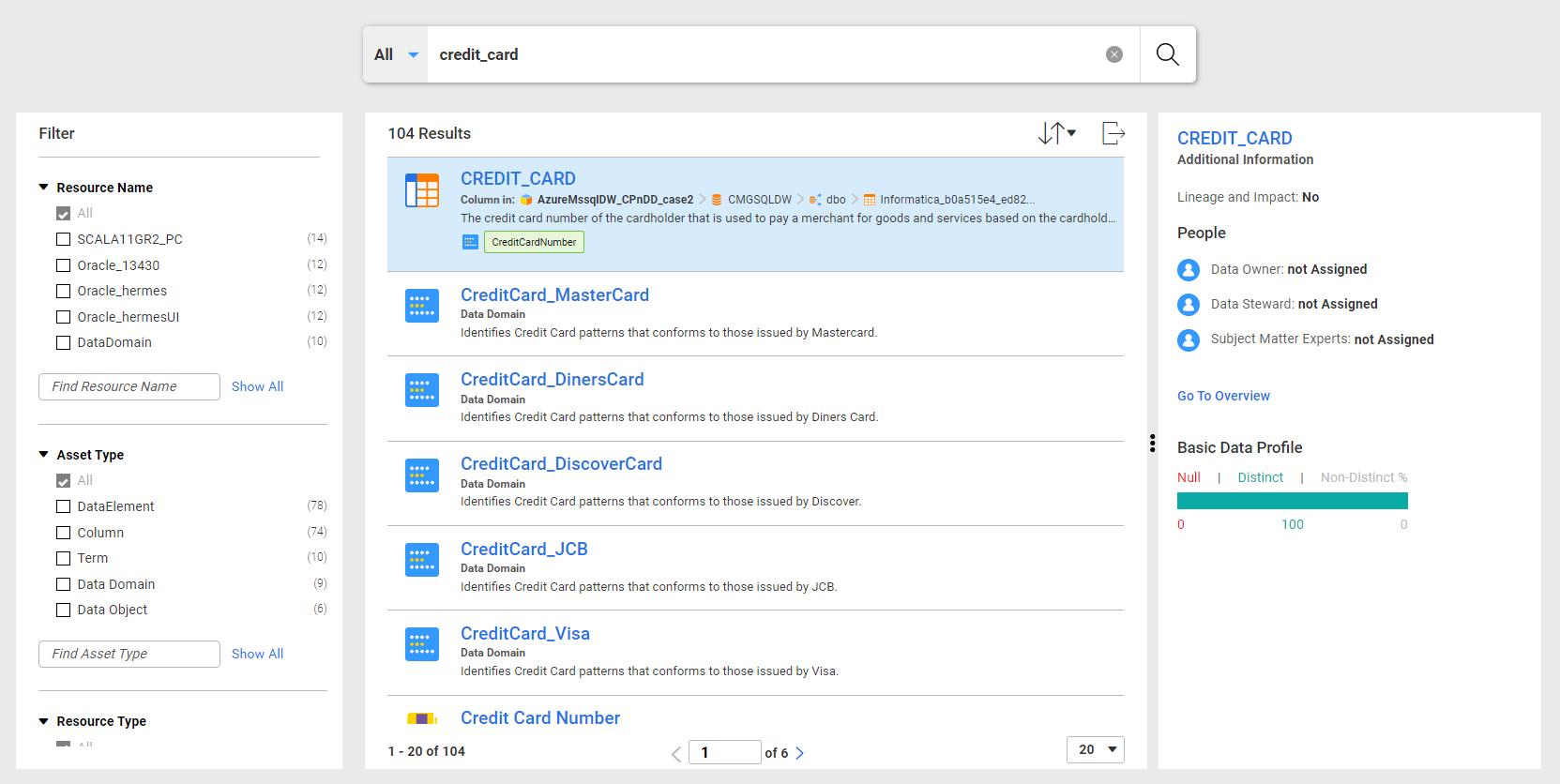The height and width of the screenshot is (784, 1560).
Task: Click the CREDIT_CARD column table icon
Action: pos(422,190)
